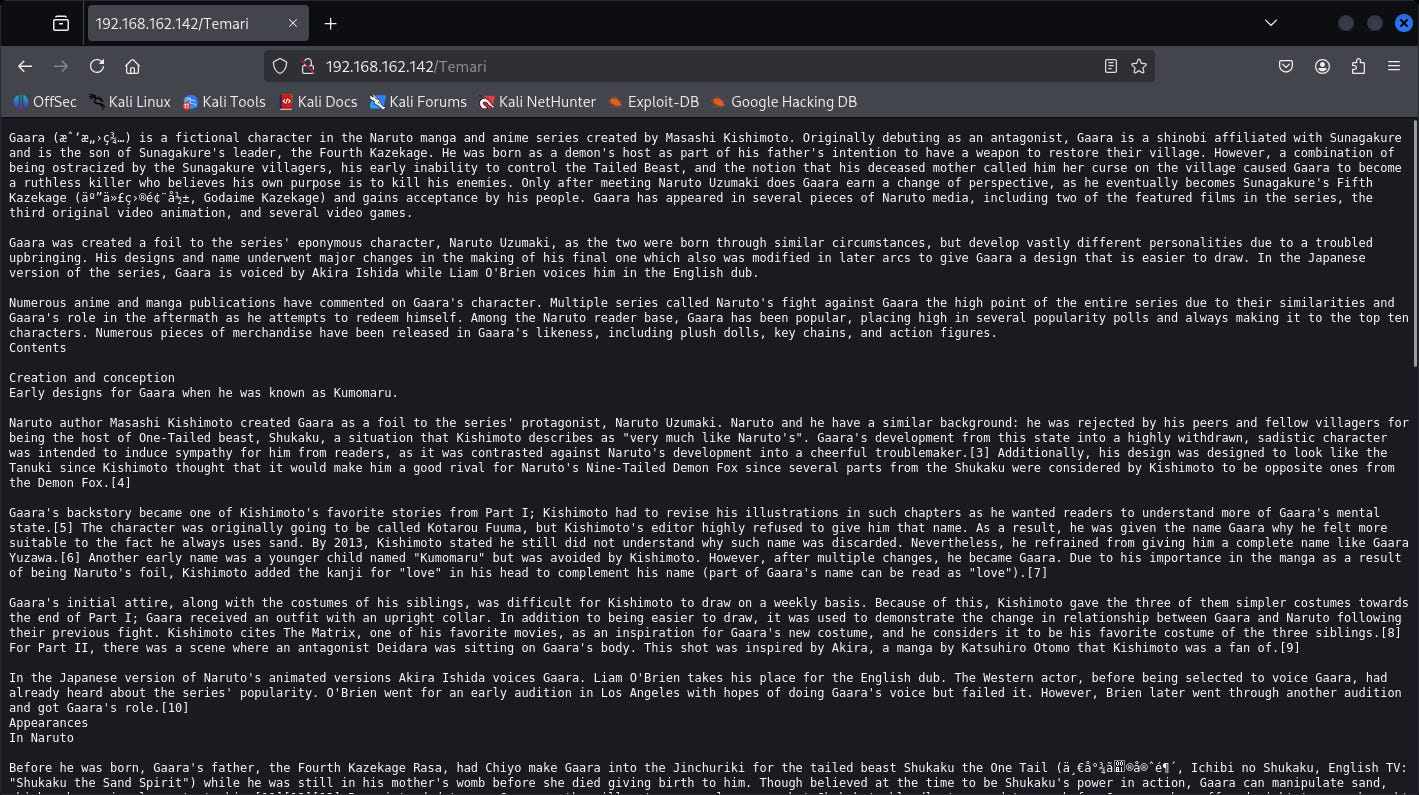Click the 'Contents' line in the page
Screen dimensions: 1419x795
point(38,348)
